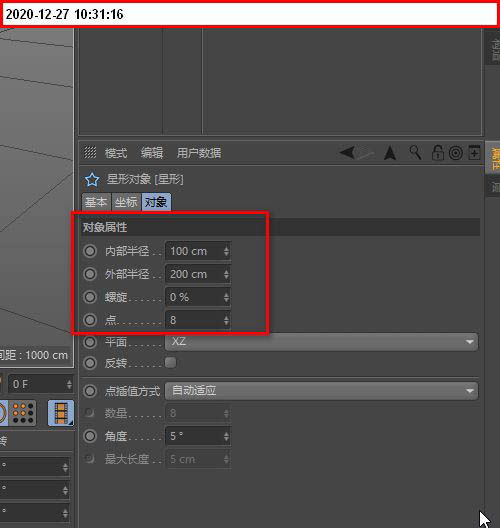Open the 点插值方式 自动适应 dropdown

321,391
